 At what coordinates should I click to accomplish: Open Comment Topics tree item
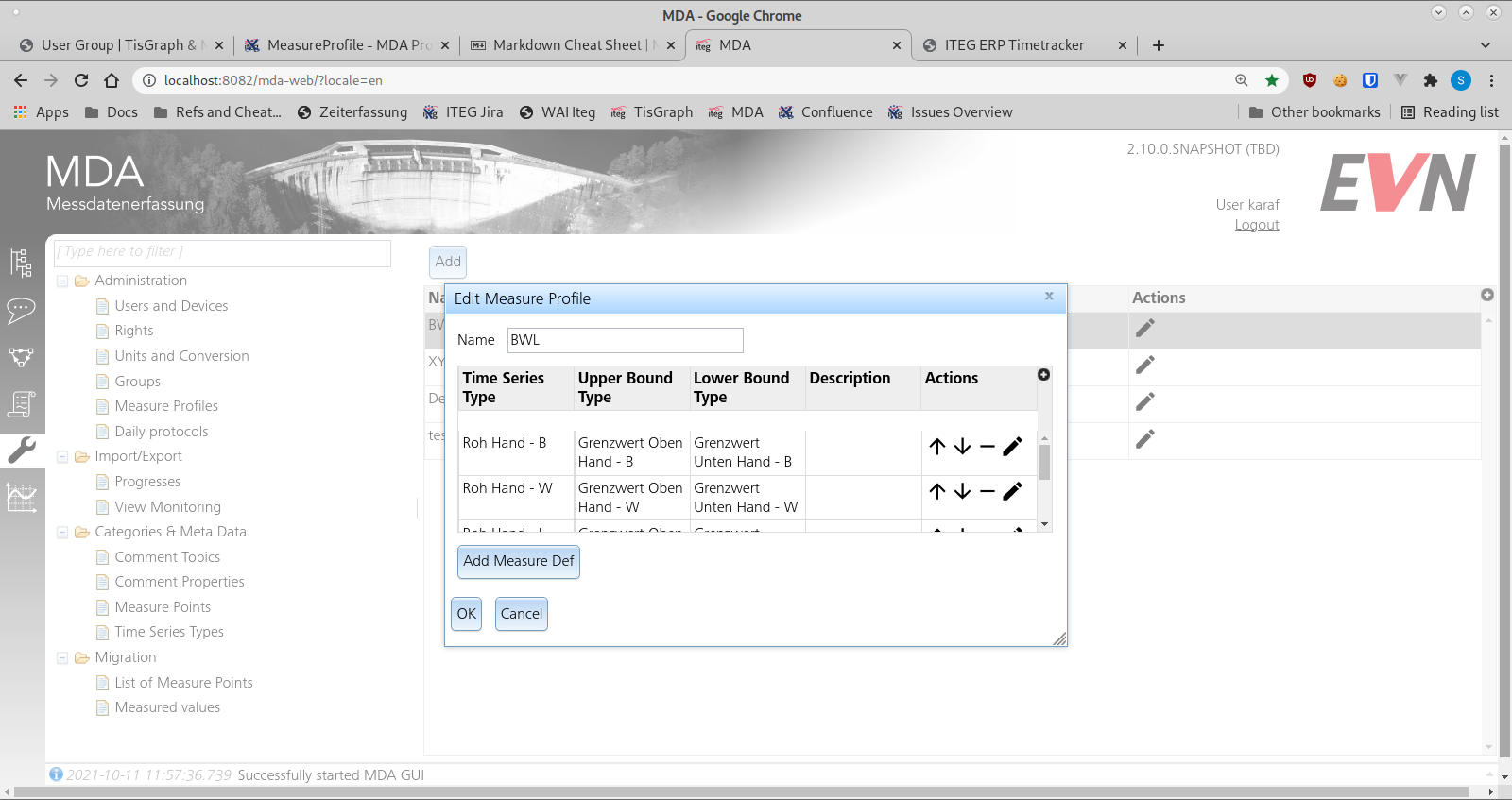coord(167,557)
